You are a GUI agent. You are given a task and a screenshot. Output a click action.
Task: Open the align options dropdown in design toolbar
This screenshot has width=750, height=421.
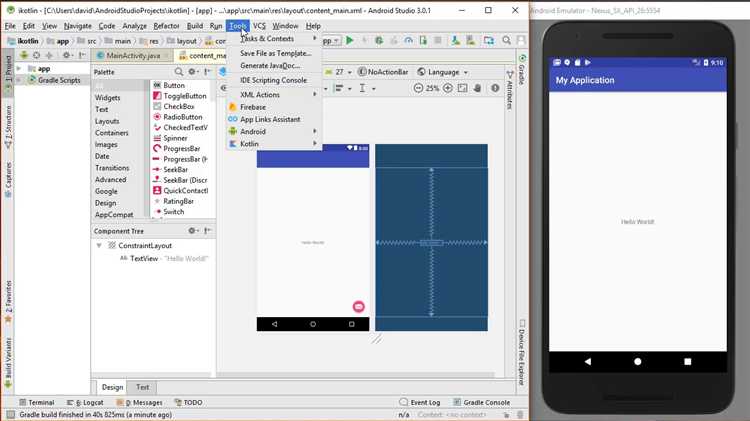[342, 88]
